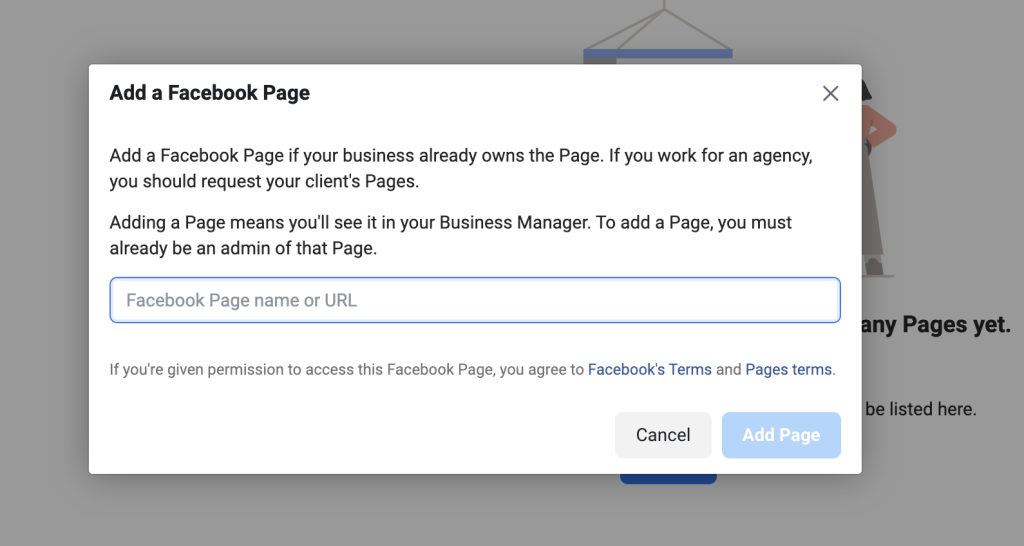The image size is (1024, 546).
Task: Focus the Facebook Page name or URL field
Action: (475, 300)
